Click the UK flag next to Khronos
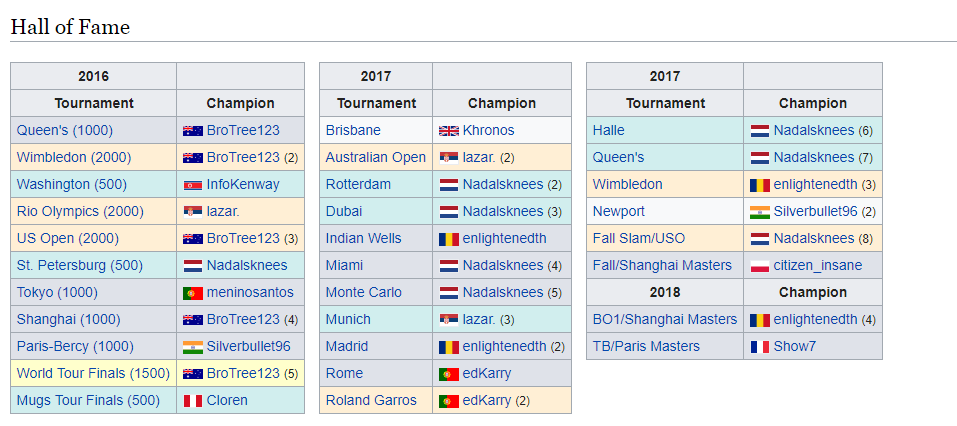Screen dimensions: 957x426 (x=449, y=131)
